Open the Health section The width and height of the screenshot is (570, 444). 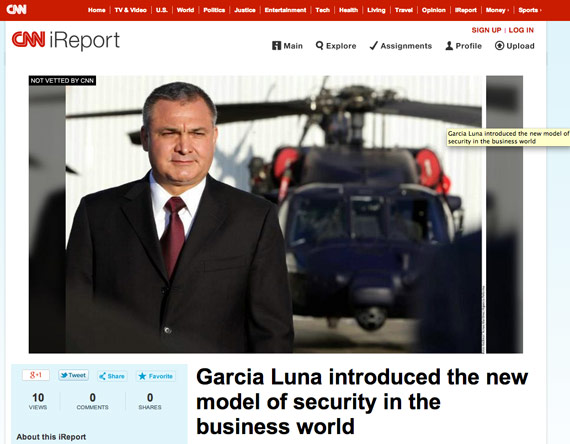(x=349, y=10)
